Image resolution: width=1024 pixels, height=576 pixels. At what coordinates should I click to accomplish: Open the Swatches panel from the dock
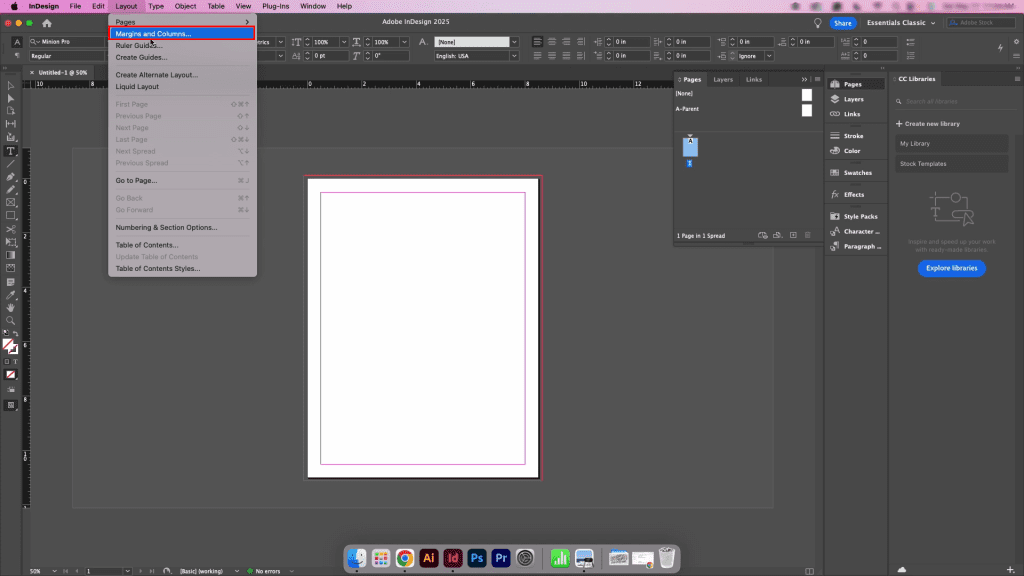(856, 172)
